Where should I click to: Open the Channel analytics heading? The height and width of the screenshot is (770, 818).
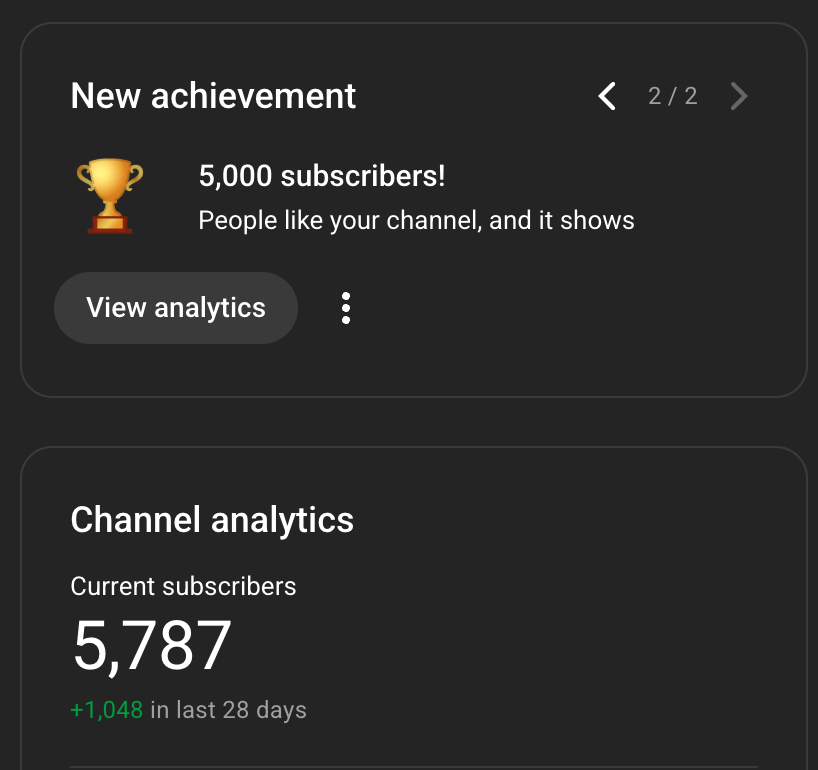click(212, 520)
